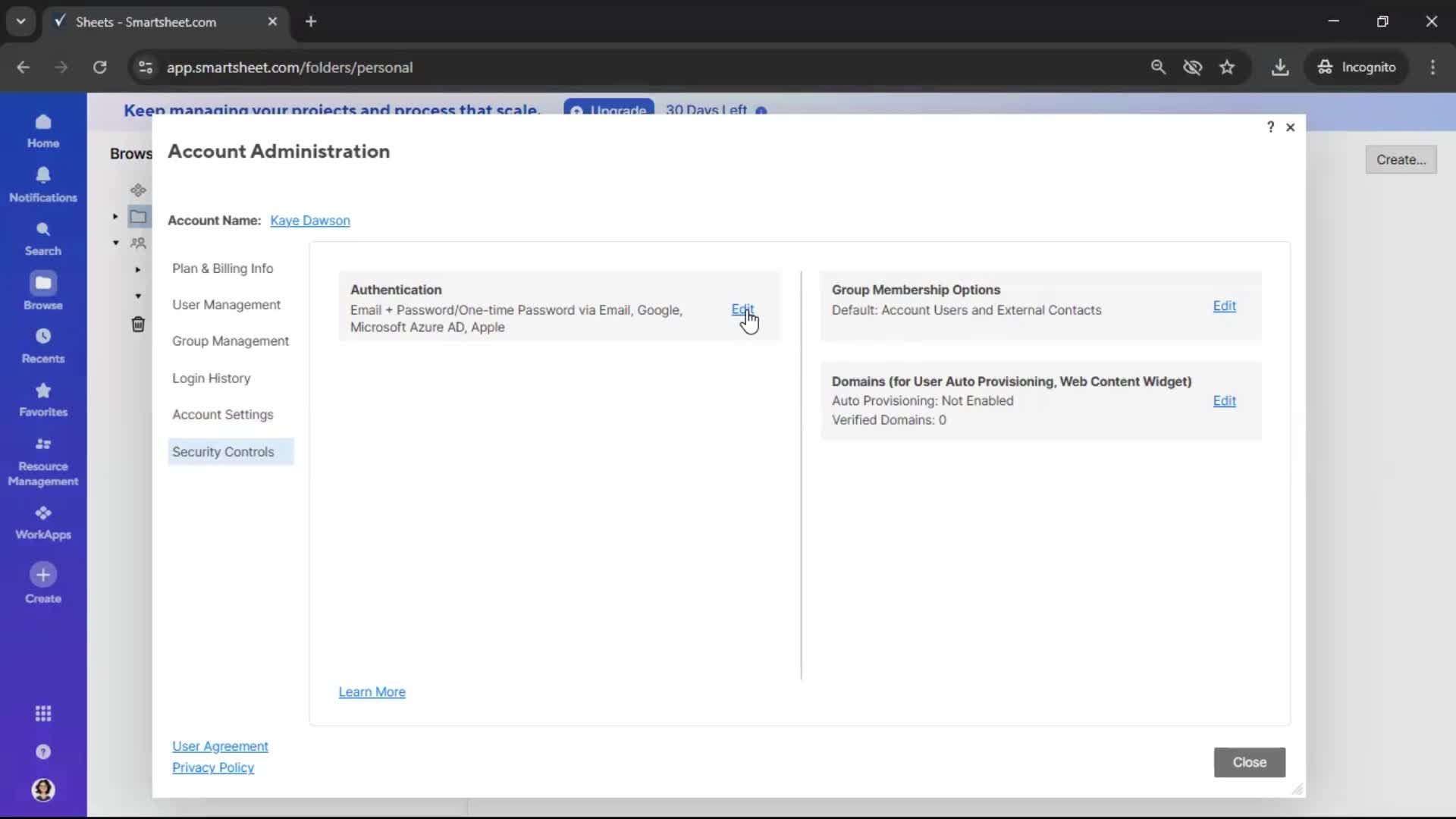
Task: Click the help question mark in the dialog
Action: (1271, 127)
